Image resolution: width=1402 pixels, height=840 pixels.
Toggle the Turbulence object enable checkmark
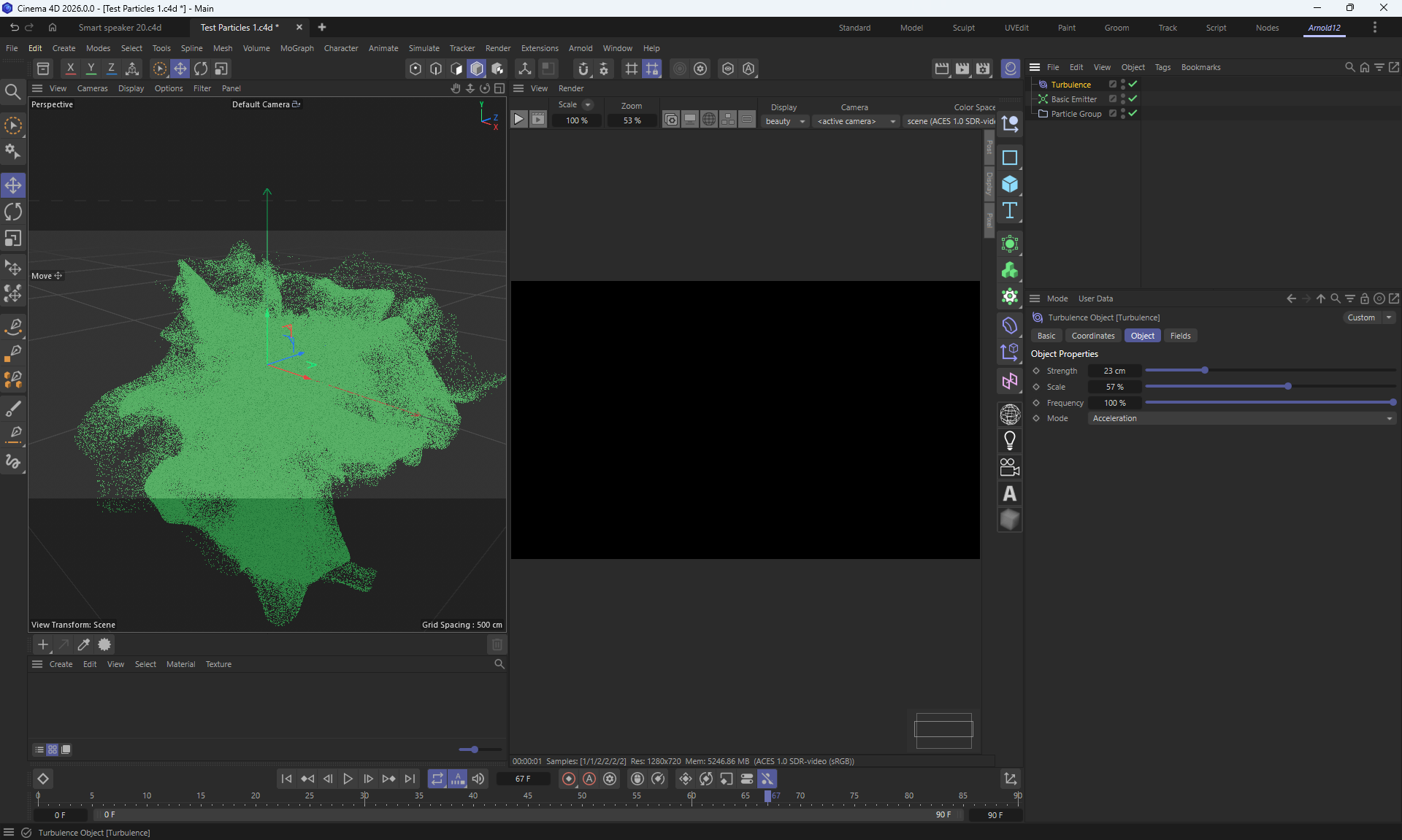1133,84
